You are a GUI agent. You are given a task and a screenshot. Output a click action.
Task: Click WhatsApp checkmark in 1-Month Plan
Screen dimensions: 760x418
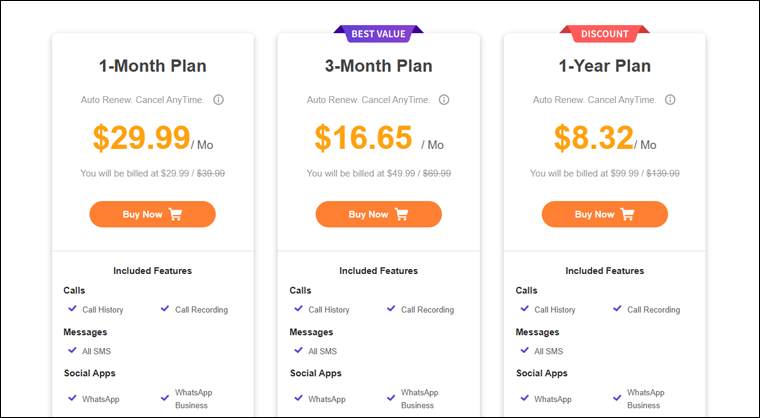[x=72, y=398]
